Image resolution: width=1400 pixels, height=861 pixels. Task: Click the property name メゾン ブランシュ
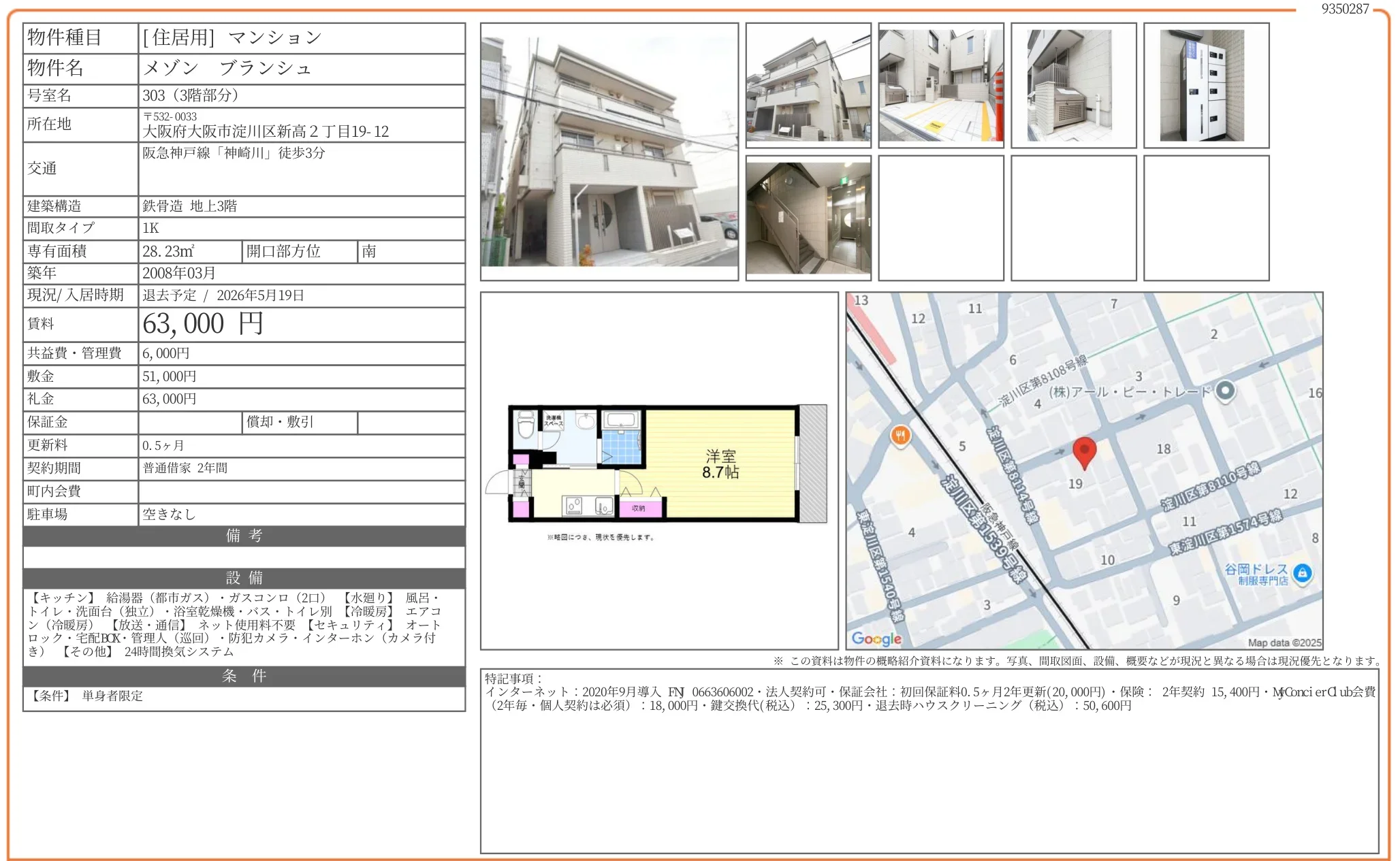[227, 68]
